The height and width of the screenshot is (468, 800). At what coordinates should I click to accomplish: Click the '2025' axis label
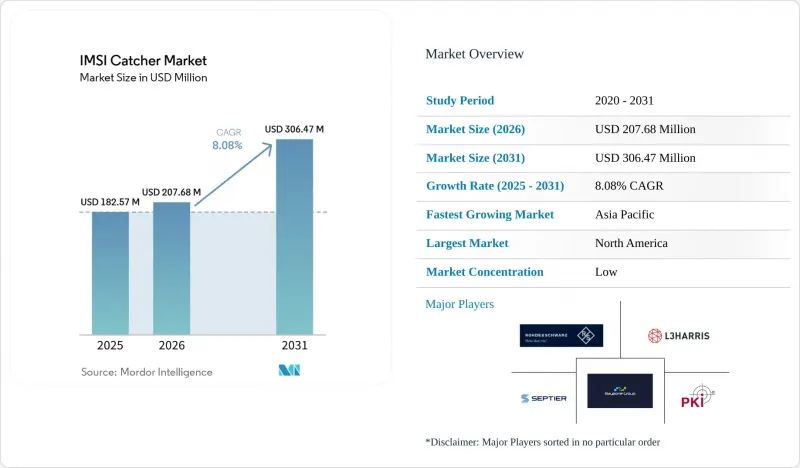[x=110, y=346]
